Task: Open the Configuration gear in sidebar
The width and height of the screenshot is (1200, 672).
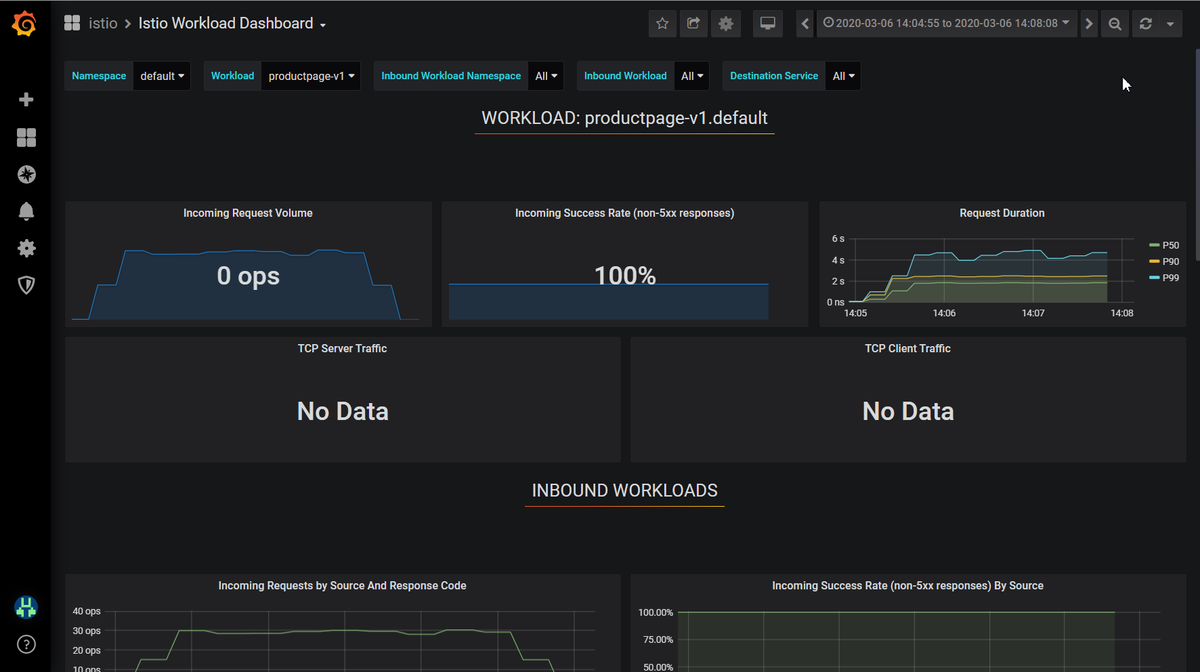Action: point(27,248)
